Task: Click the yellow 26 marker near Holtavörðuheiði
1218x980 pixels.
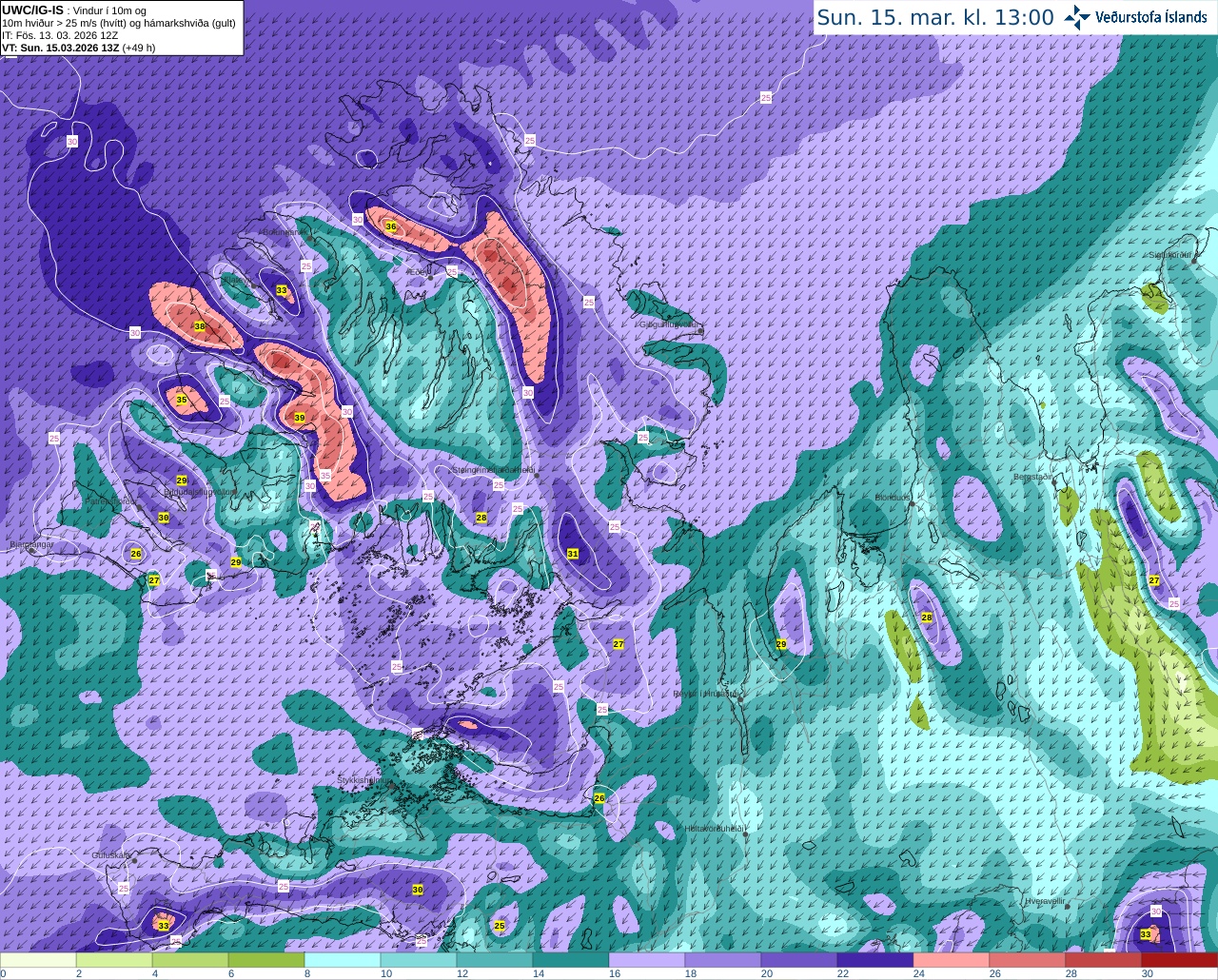Action: coord(599,798)
